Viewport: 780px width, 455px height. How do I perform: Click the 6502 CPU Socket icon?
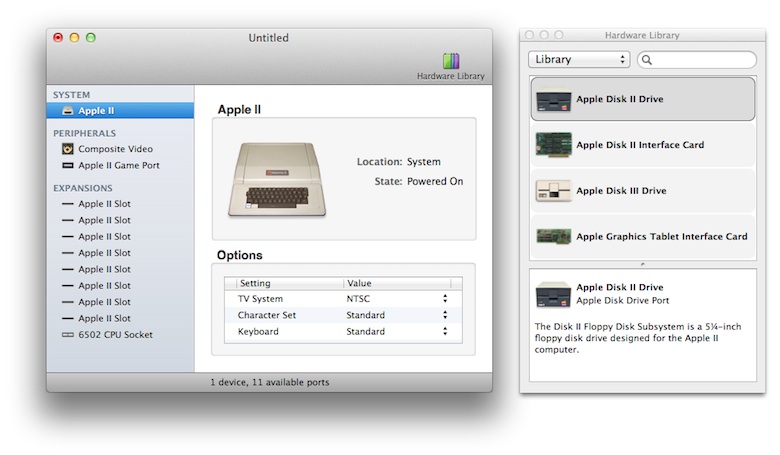[68, 335]
